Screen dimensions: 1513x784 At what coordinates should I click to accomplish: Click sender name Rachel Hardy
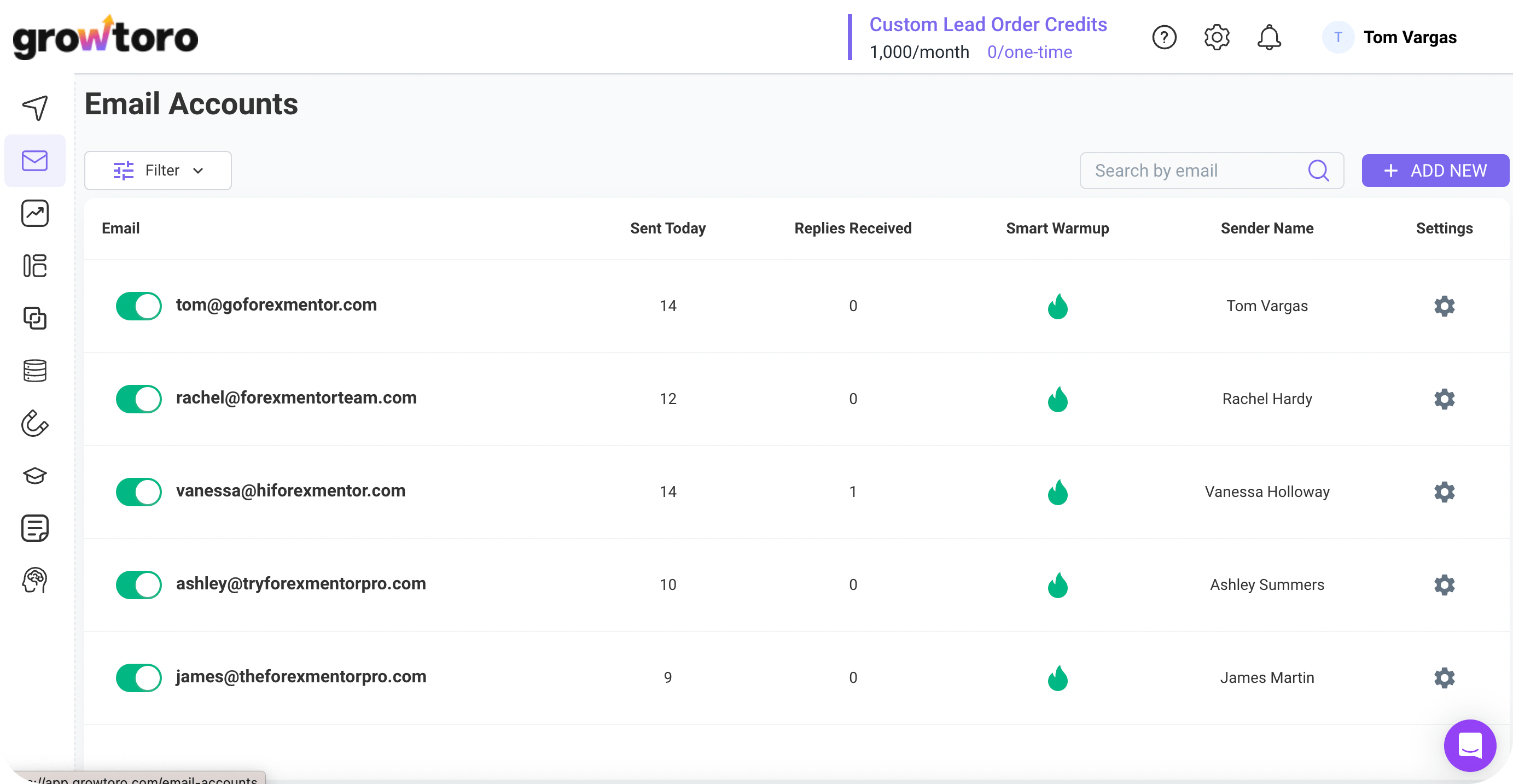[1267, 399]
